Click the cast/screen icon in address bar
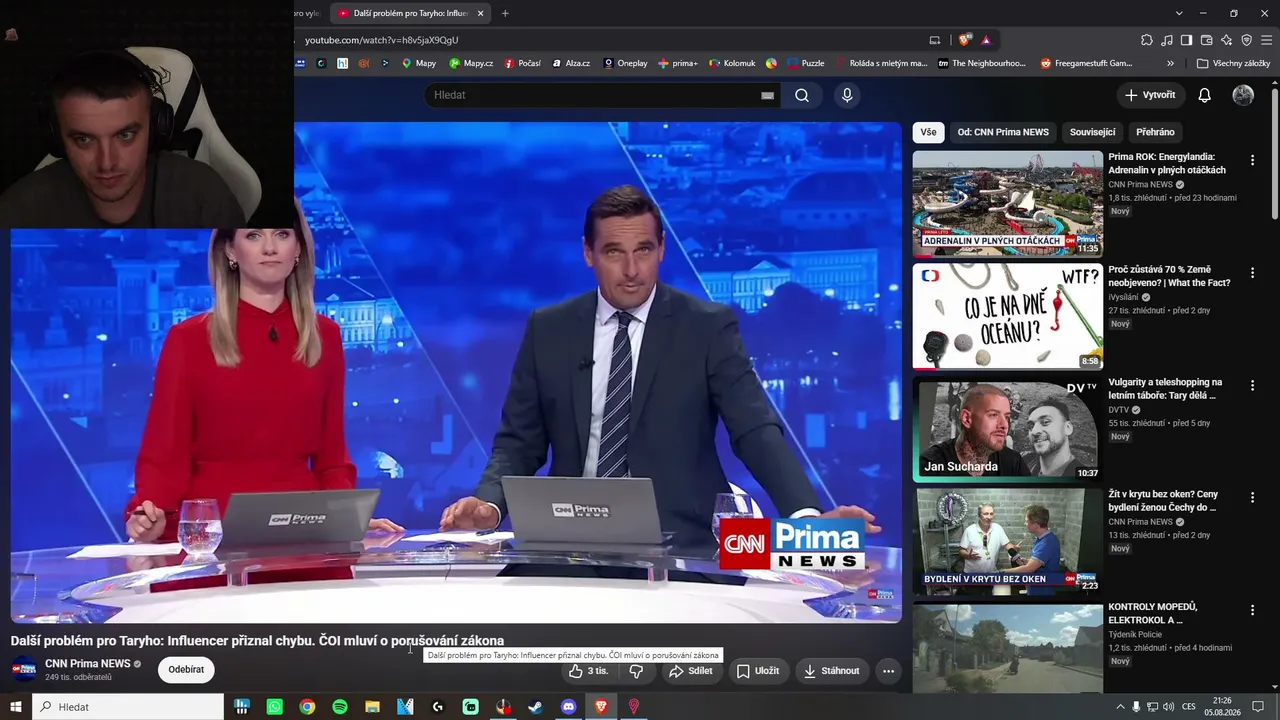 [x=935, y=40]
